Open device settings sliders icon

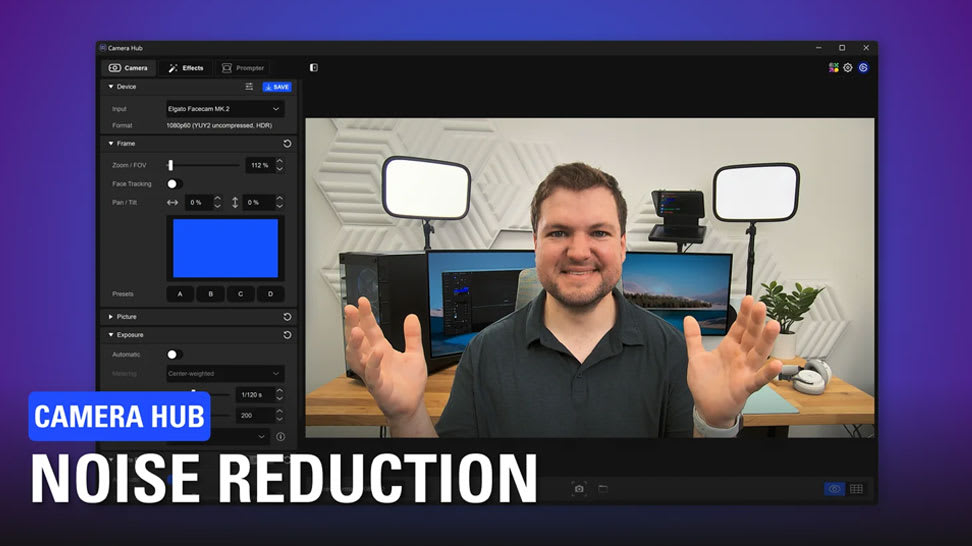click(249, 87)
